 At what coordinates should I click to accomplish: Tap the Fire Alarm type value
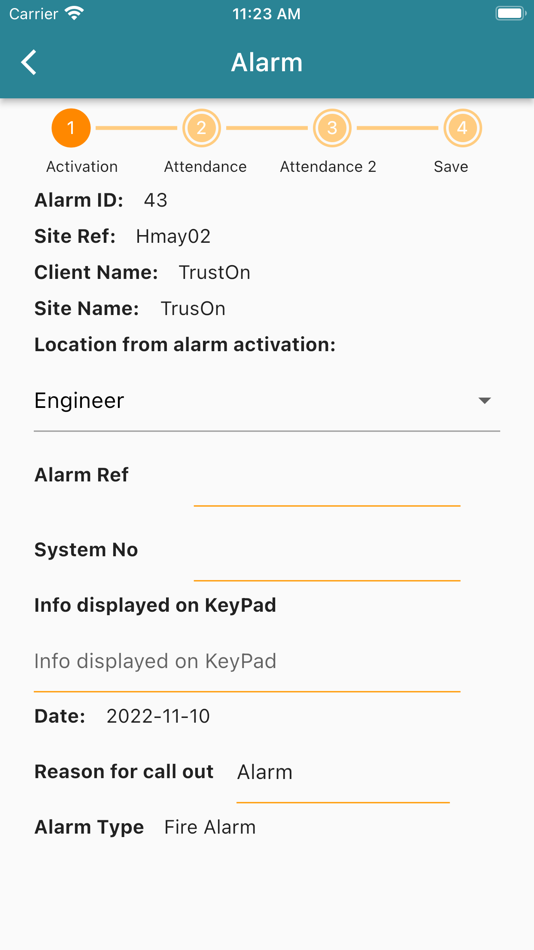tap(210, 827)
